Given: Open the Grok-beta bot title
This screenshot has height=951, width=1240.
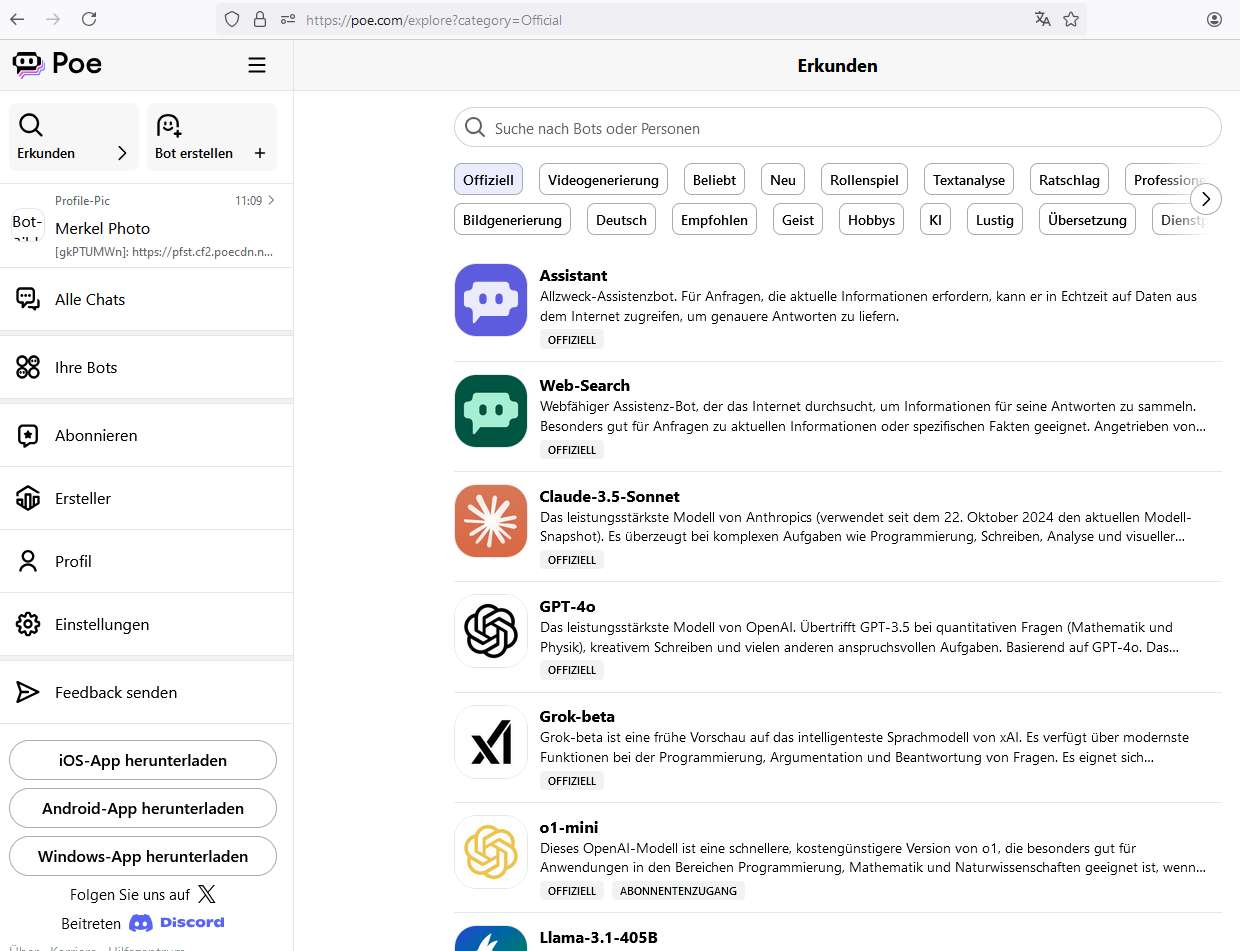Looking at the screenshot, I should click(577, 716).
